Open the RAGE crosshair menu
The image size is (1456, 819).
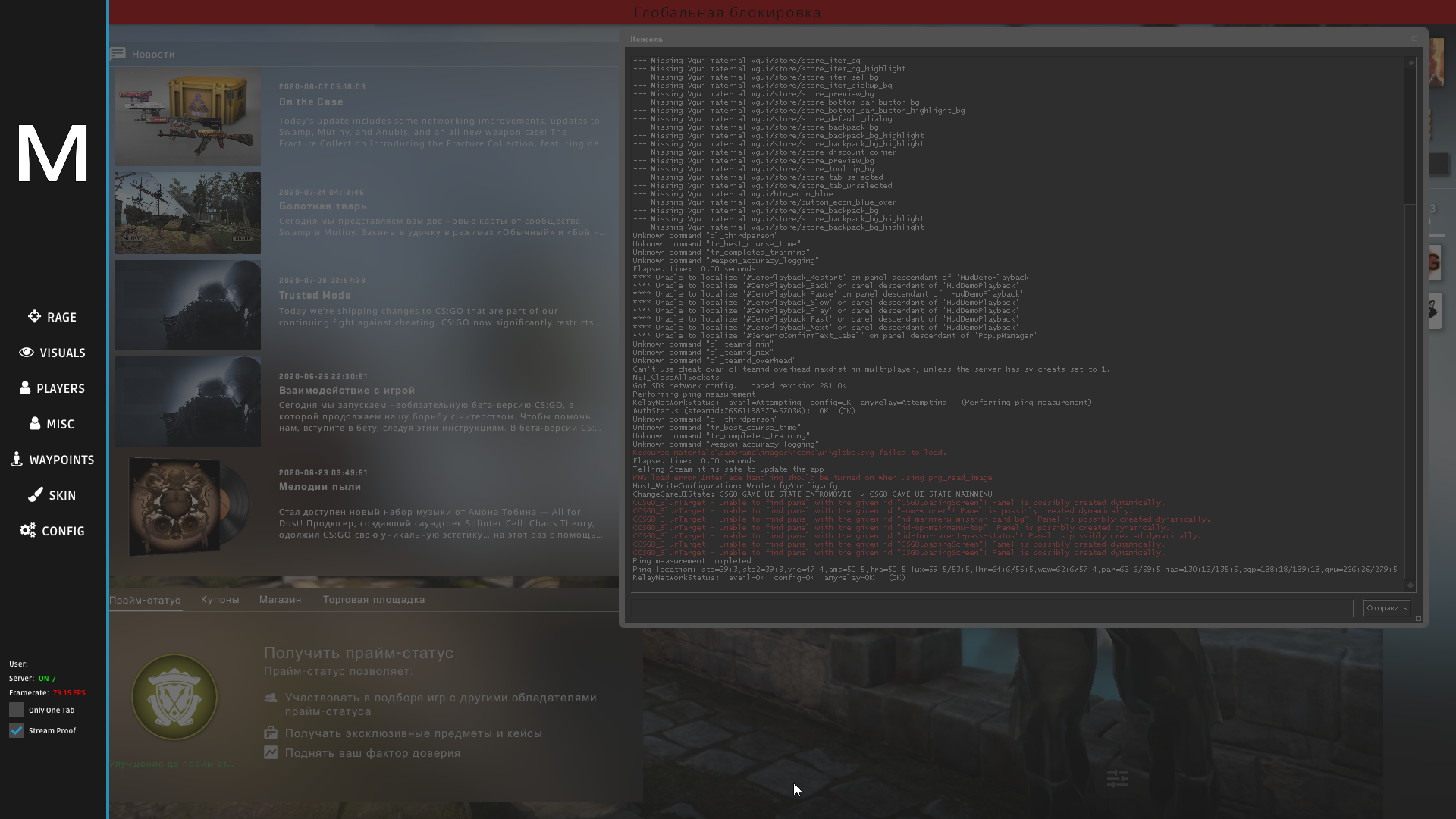[x=52, y=317]
